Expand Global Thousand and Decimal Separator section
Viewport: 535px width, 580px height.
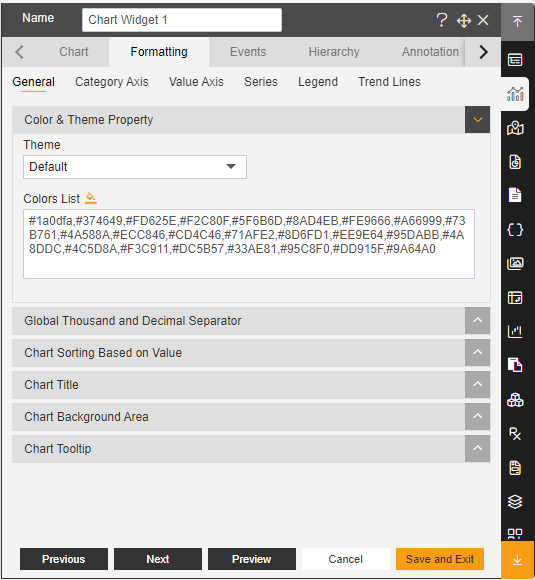pos(477,320)
